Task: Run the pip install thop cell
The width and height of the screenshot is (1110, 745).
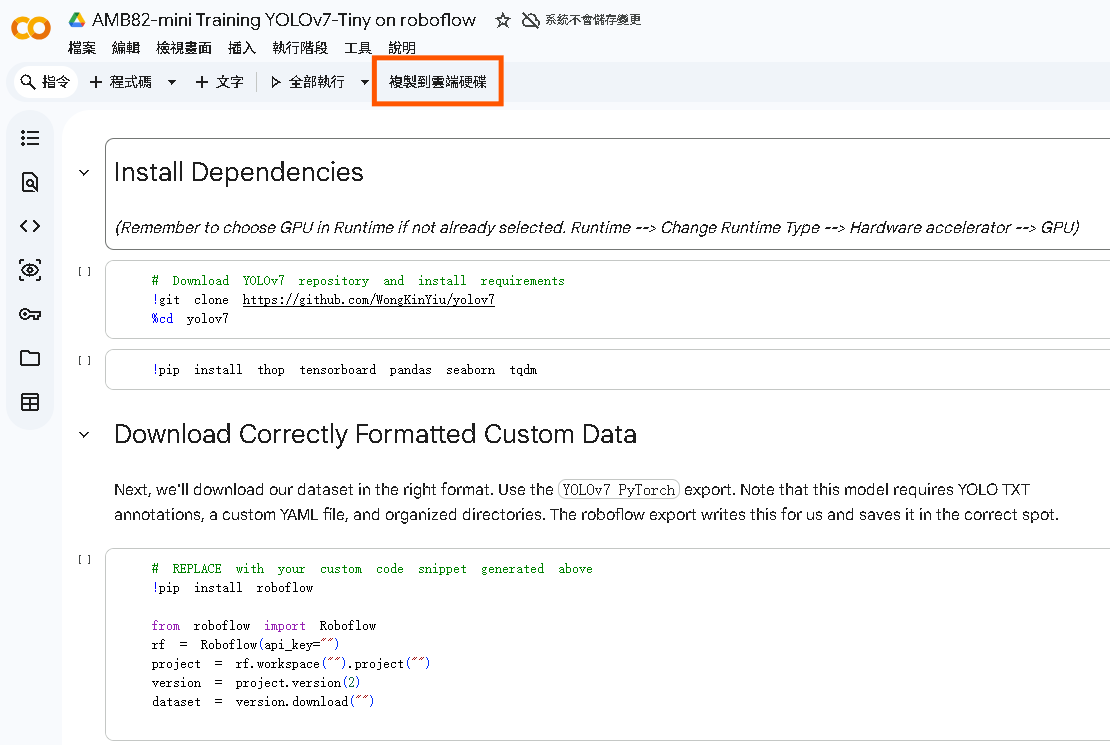Action: pos(84,360)
